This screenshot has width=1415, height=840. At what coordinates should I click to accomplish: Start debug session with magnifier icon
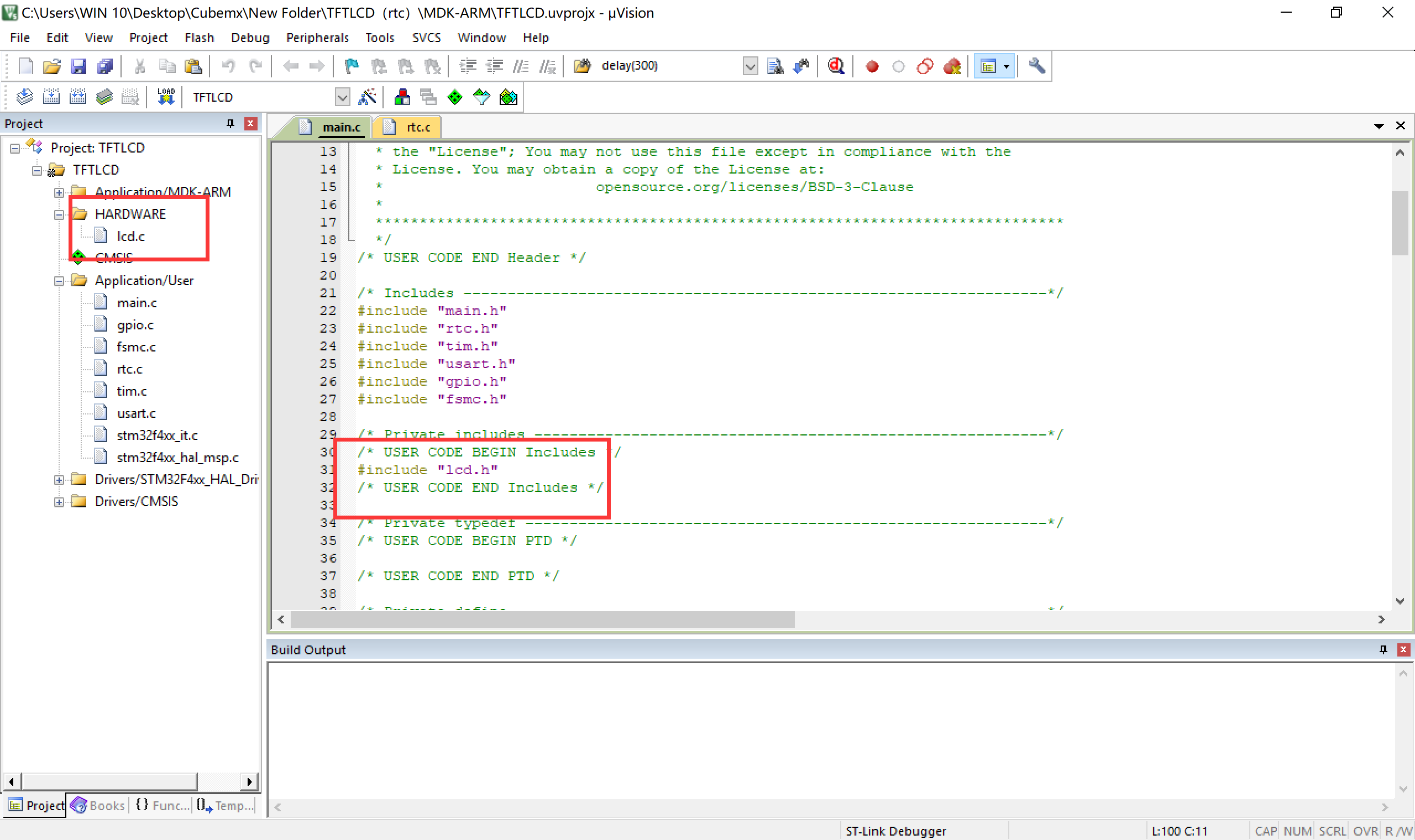[835, 66]
